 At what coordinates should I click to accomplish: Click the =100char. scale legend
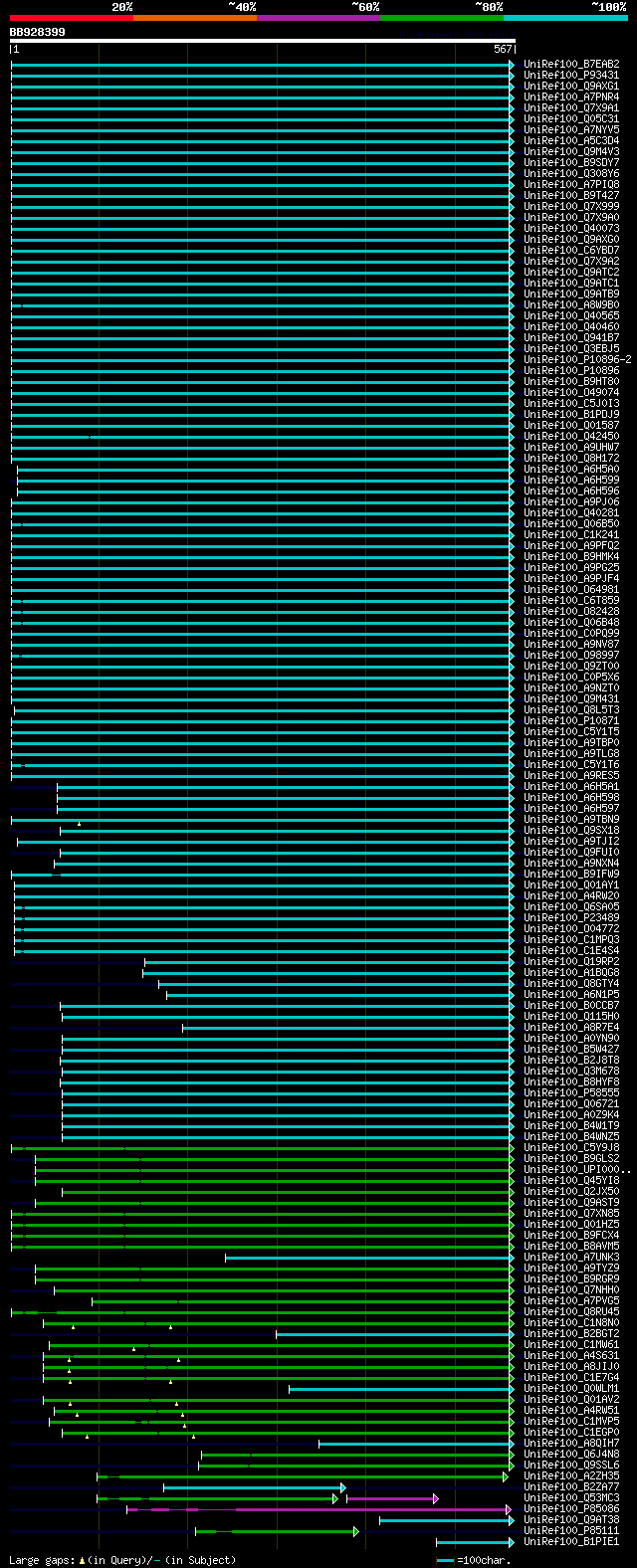click(x=473, y=1560)
